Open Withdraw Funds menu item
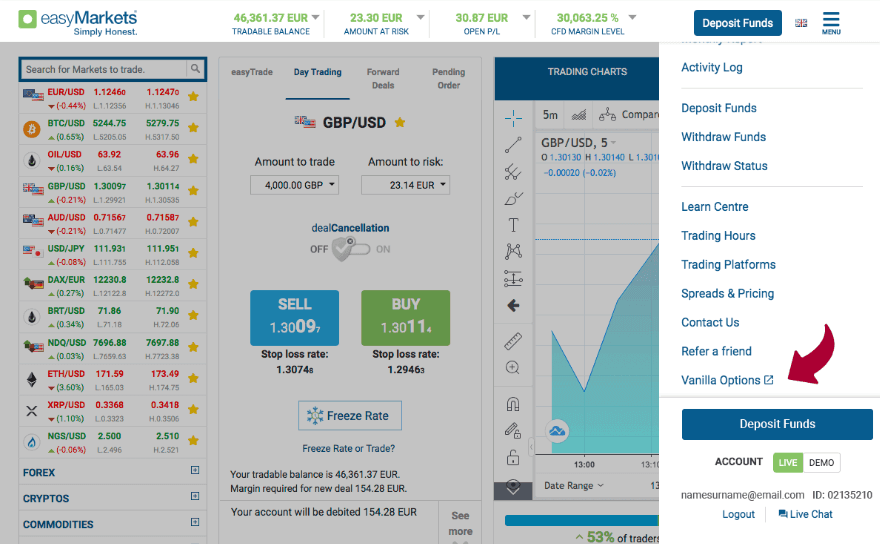Screen dimensions: 880x544 point(723,137)
